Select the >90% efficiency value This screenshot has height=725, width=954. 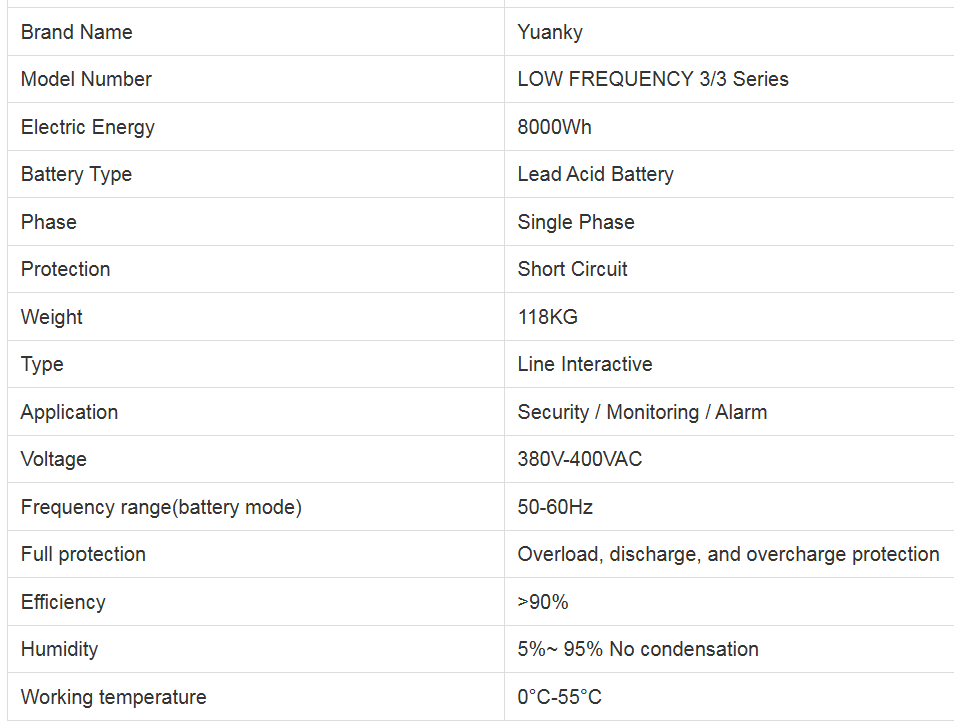[543, 602]
